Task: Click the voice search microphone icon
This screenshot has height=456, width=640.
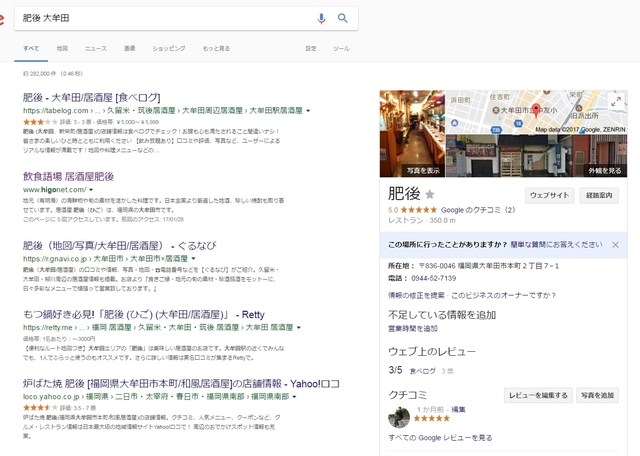Action: coord(321,18)
